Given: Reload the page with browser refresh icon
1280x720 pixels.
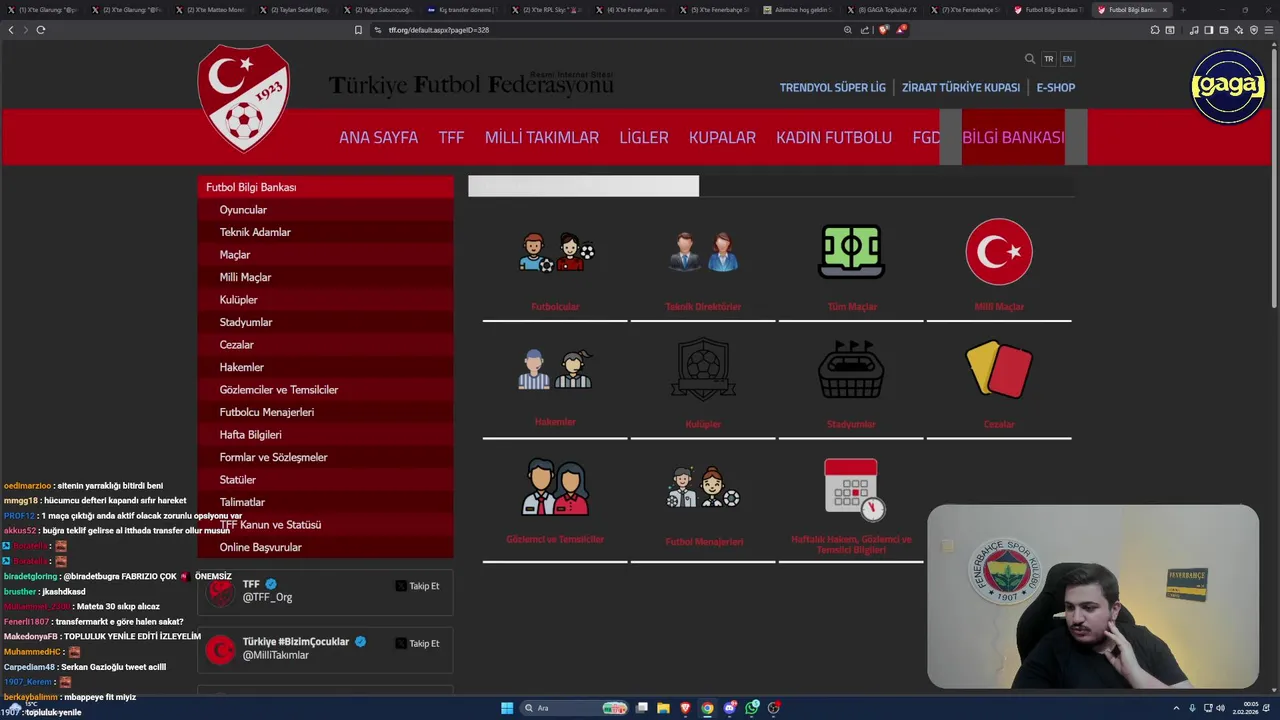Looking at the screenshot, I should coord(41,30).
